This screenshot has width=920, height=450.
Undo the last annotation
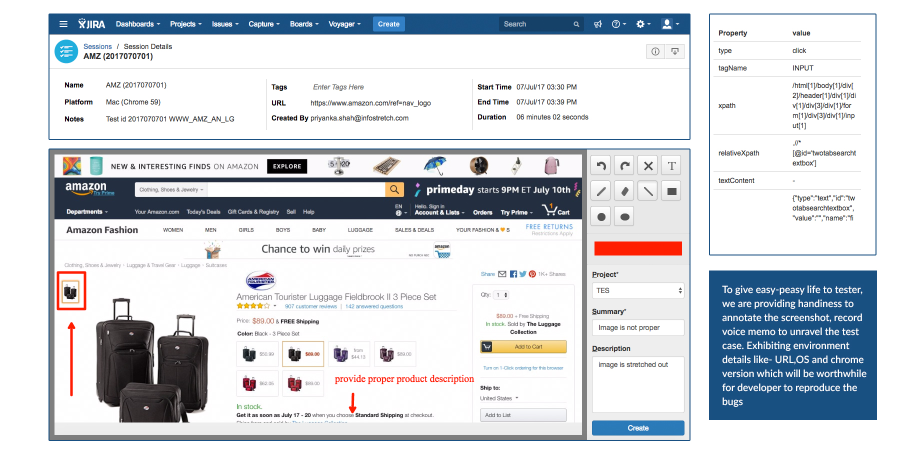[x=601, y=166]
